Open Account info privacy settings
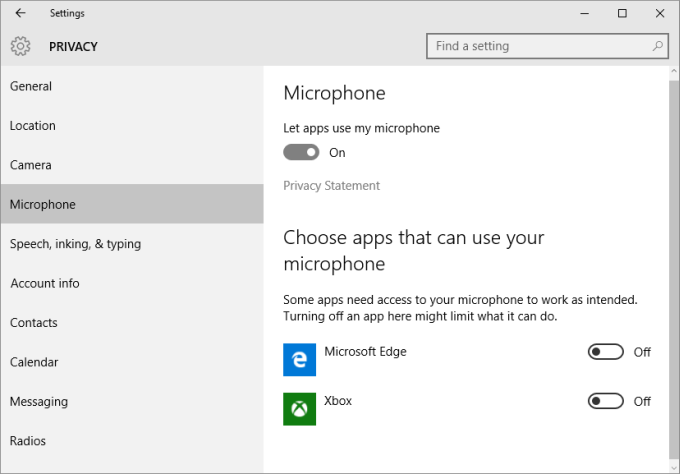Screen dimensions: 680x474 (45, 283)
